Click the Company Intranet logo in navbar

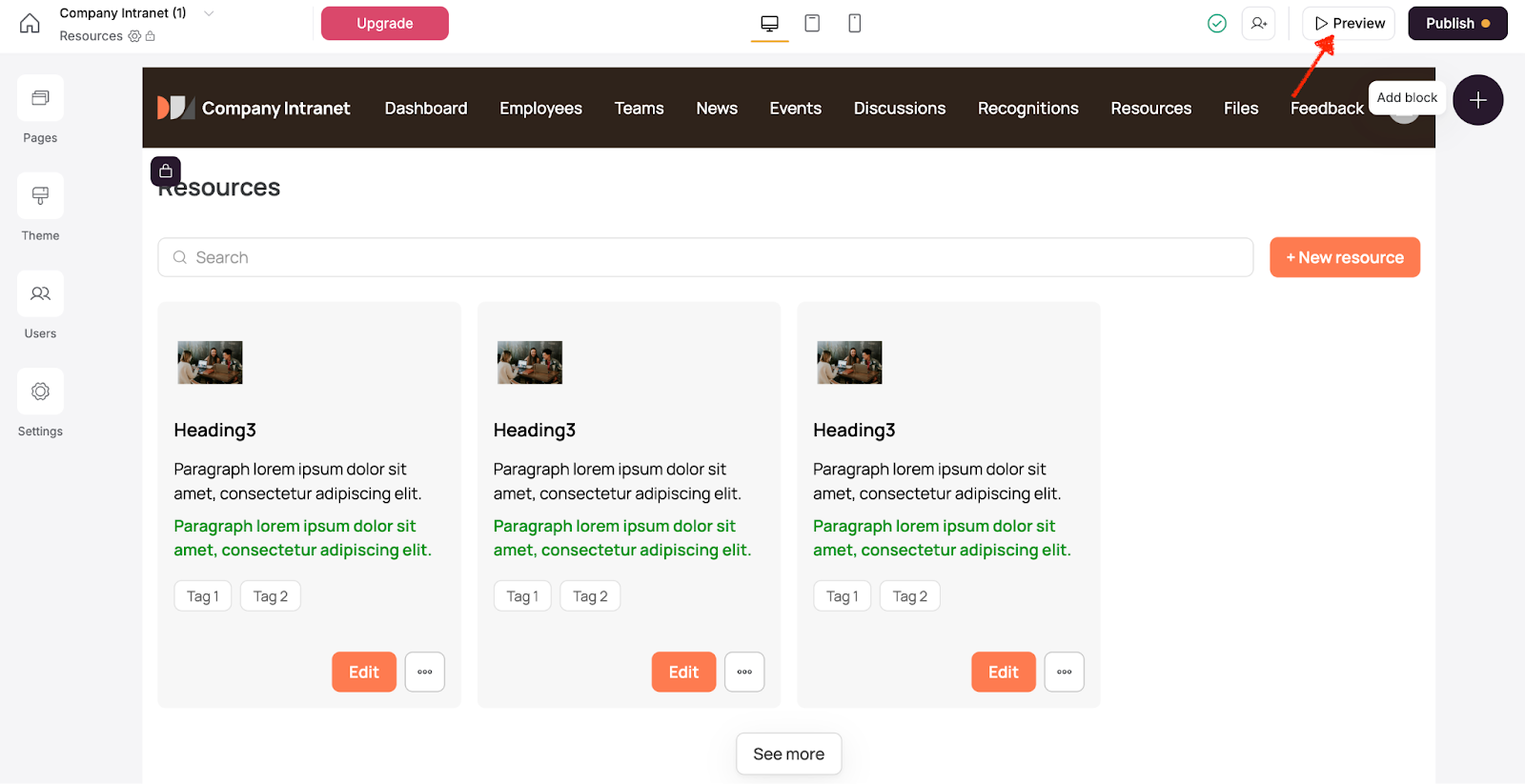click(175, 108)
